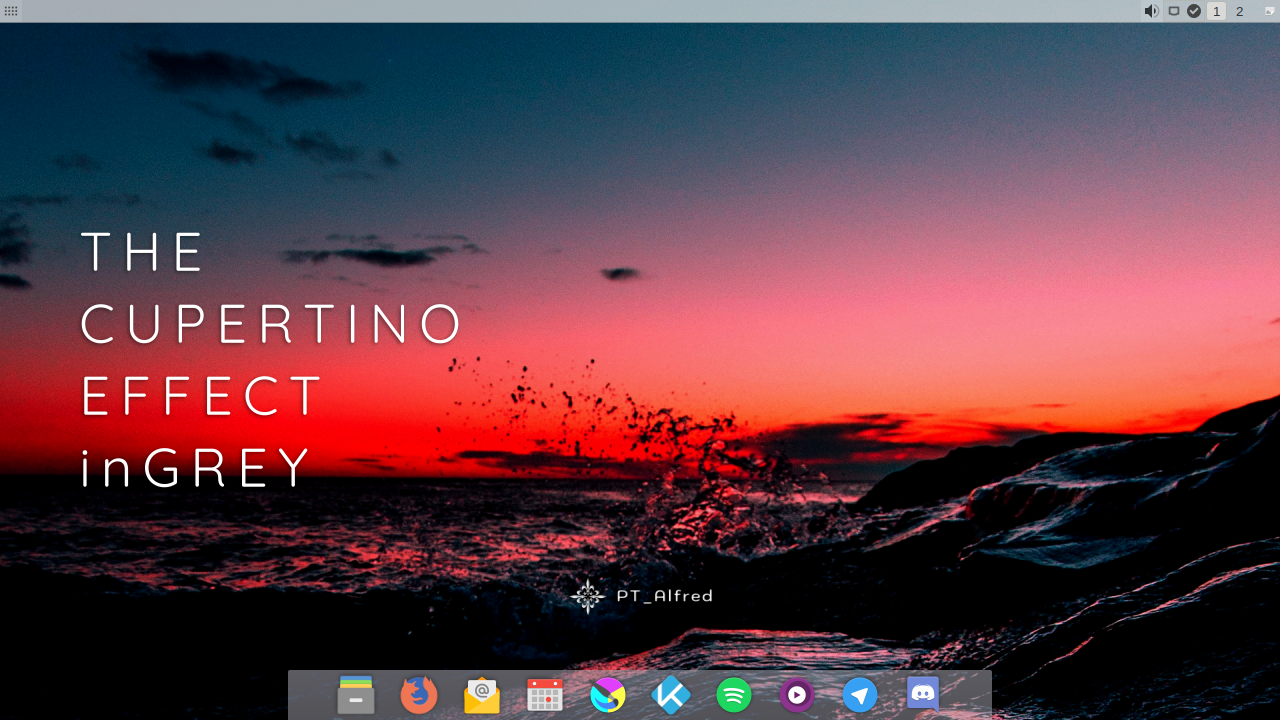
Task: Open the volume speaker icon in panel
Action: [1151, 11]
